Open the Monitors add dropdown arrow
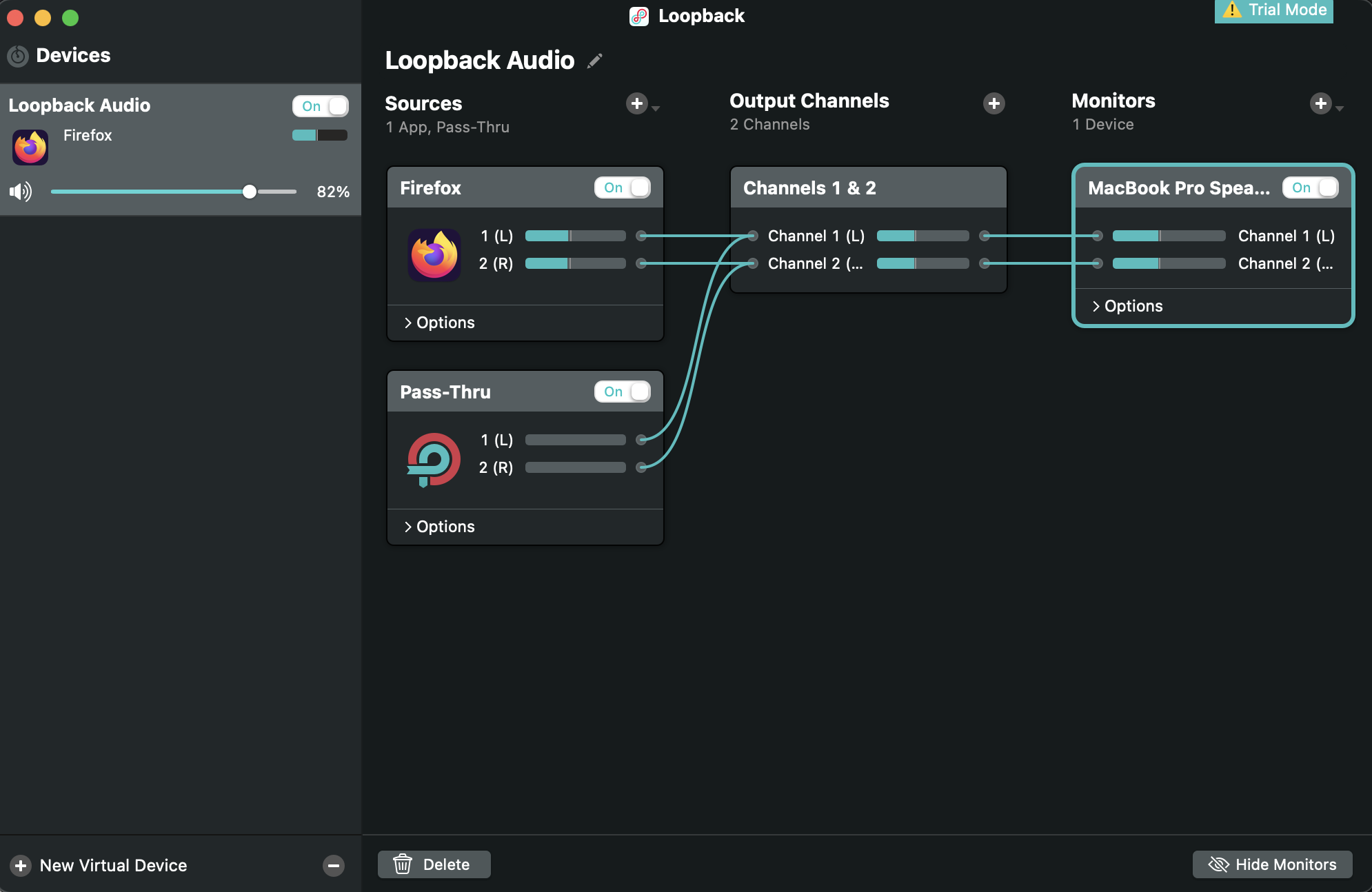Image resolution: width=1372 pixels, height=892 pixels. [1340, 108]
